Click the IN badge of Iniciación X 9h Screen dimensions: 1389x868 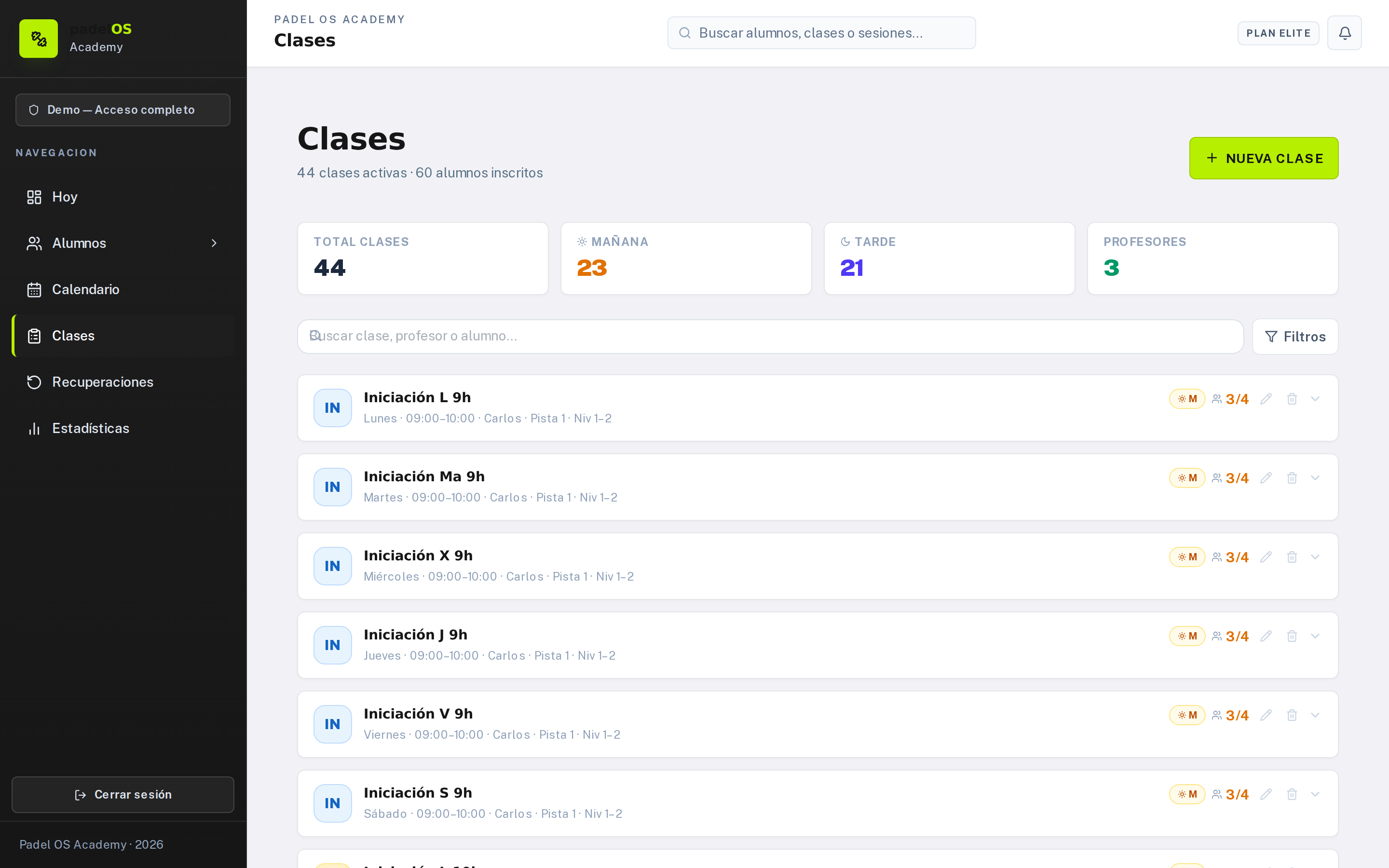click(332, 566)
